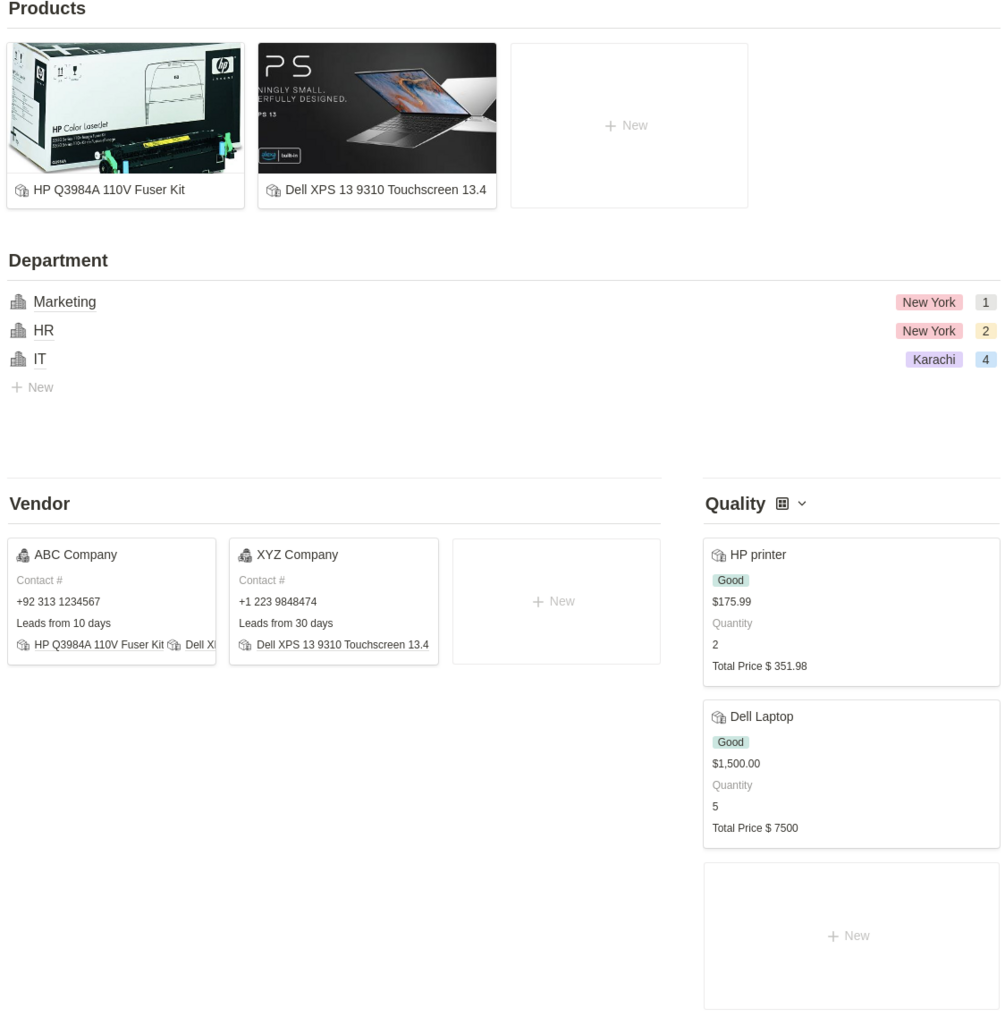This screenshot has height=1017, width=1005.
Task: Click 'Contact #' label in ABC Company card
Action: [40, 580]
